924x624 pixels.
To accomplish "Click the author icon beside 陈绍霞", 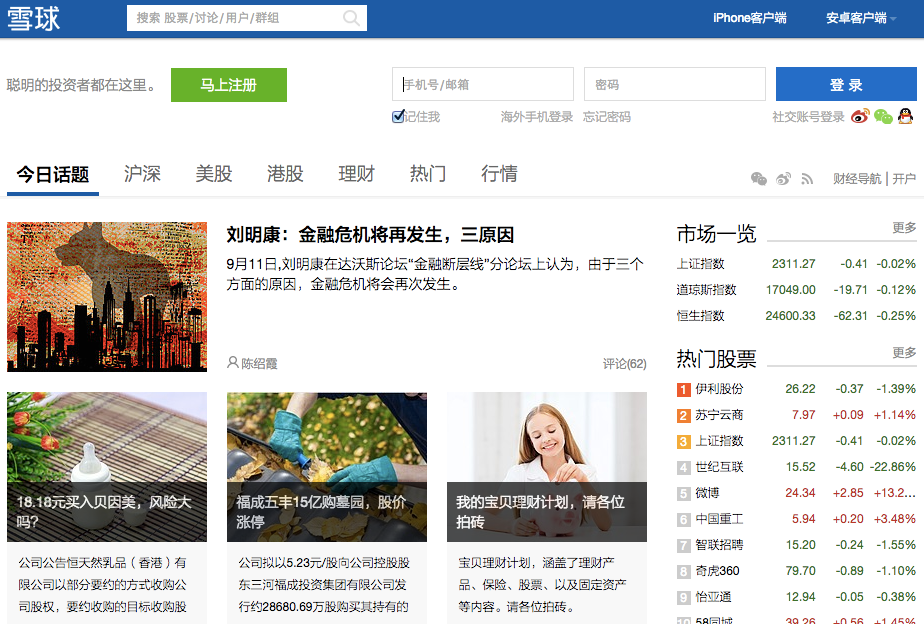I will pos(233,362).
